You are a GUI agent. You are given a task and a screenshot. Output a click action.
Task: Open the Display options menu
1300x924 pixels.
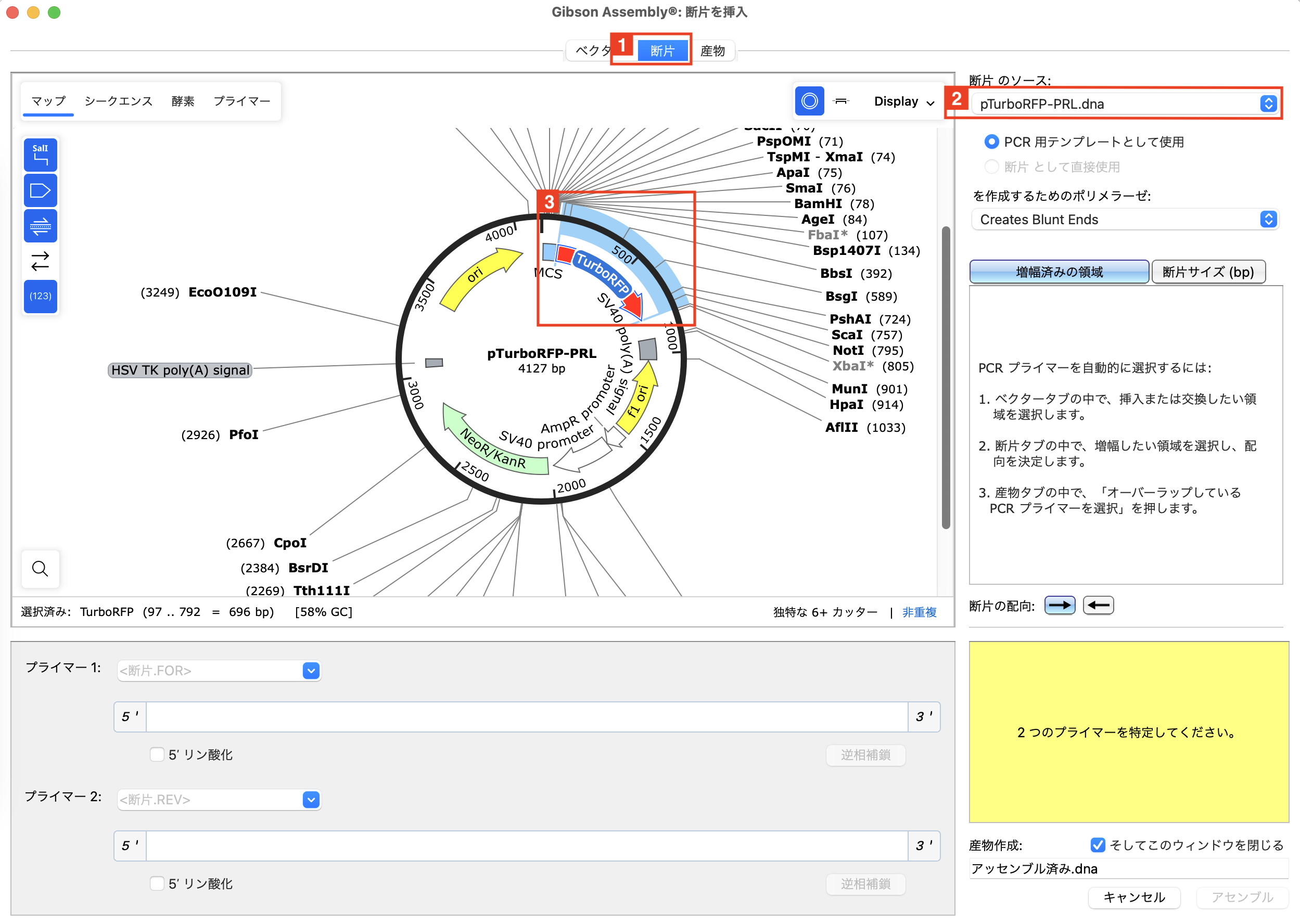click(x=904, y=101)
